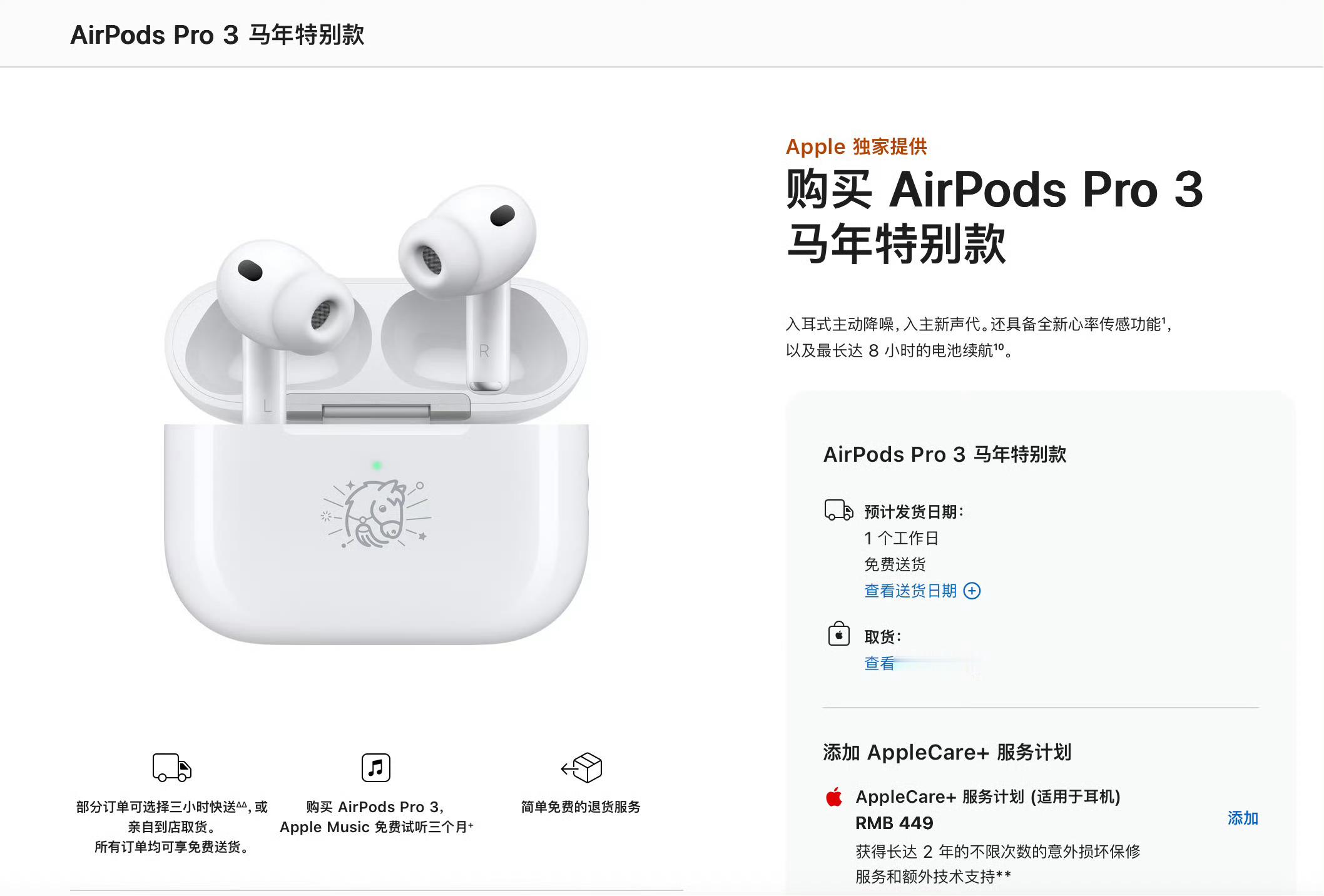Click the free returns box icon
The width and height of the screenshot is (1324, 896).
click(581, 767)
